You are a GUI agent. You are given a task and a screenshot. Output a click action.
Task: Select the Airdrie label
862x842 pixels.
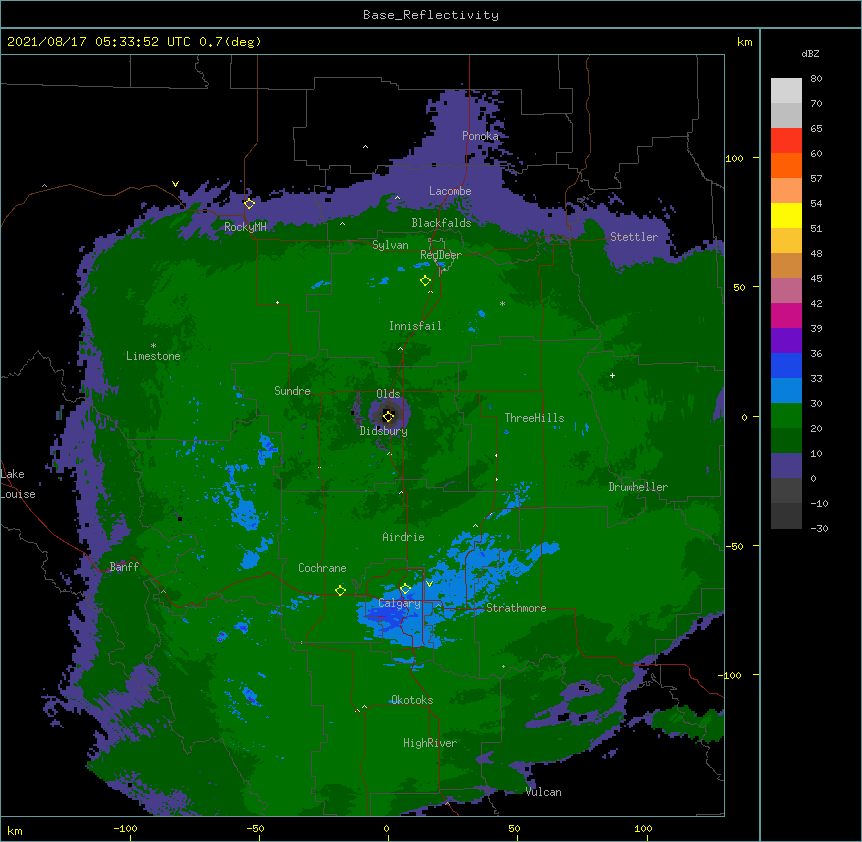[404, 537]
